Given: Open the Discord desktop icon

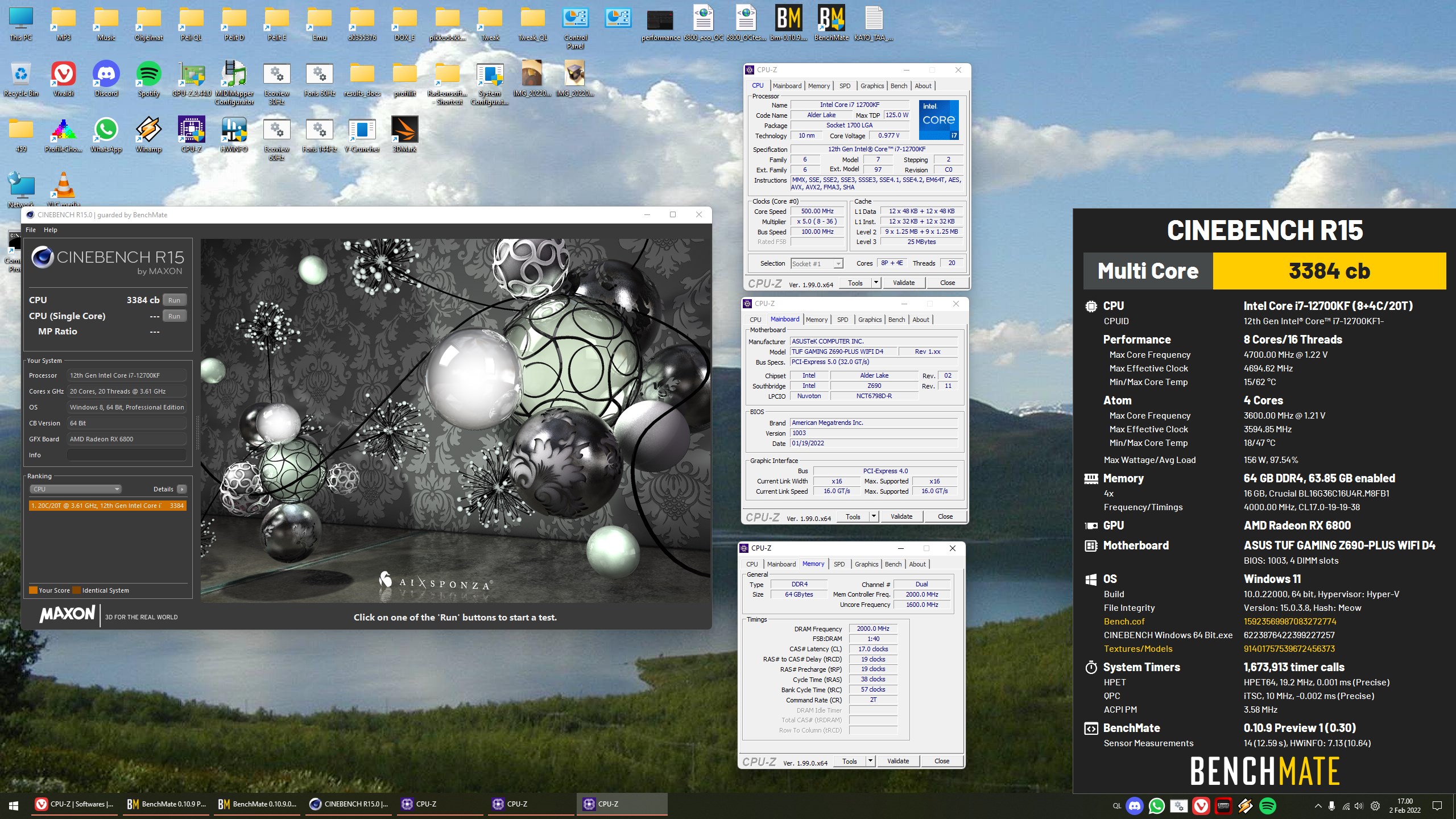Looking at the screenshot, I should click(106, 79).
